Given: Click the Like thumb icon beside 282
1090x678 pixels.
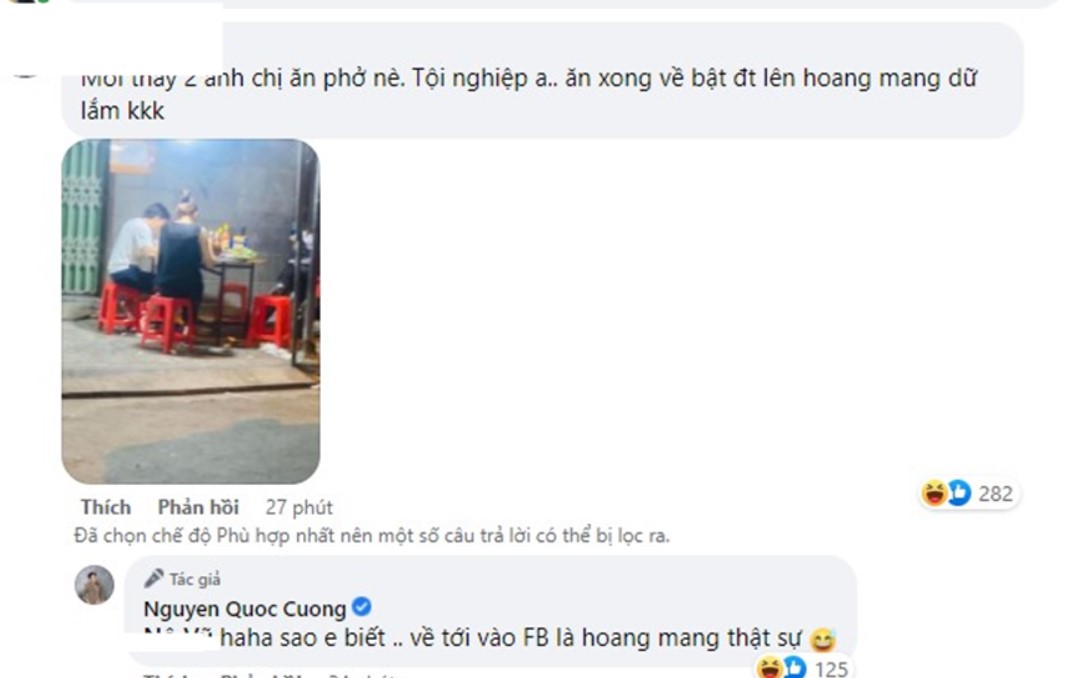Looking at the screenshot, I should 959,493.
